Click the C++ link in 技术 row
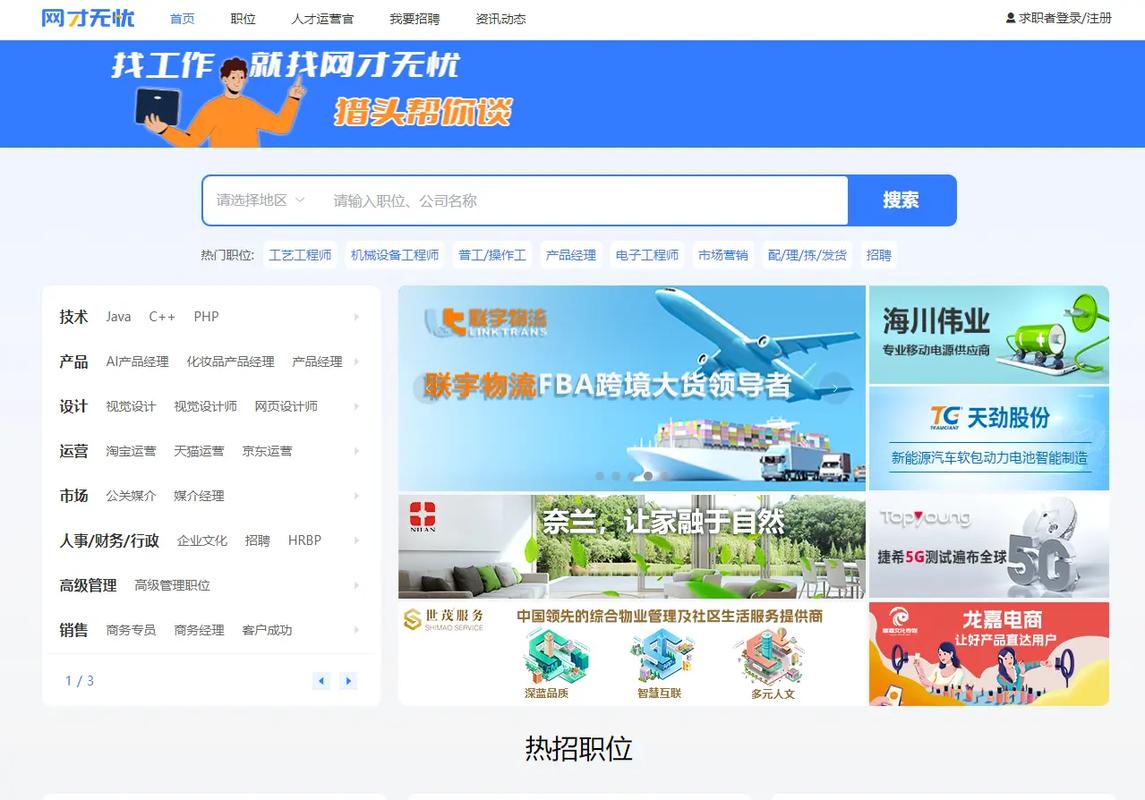1145x800 pixels. [x=162, y=317]
